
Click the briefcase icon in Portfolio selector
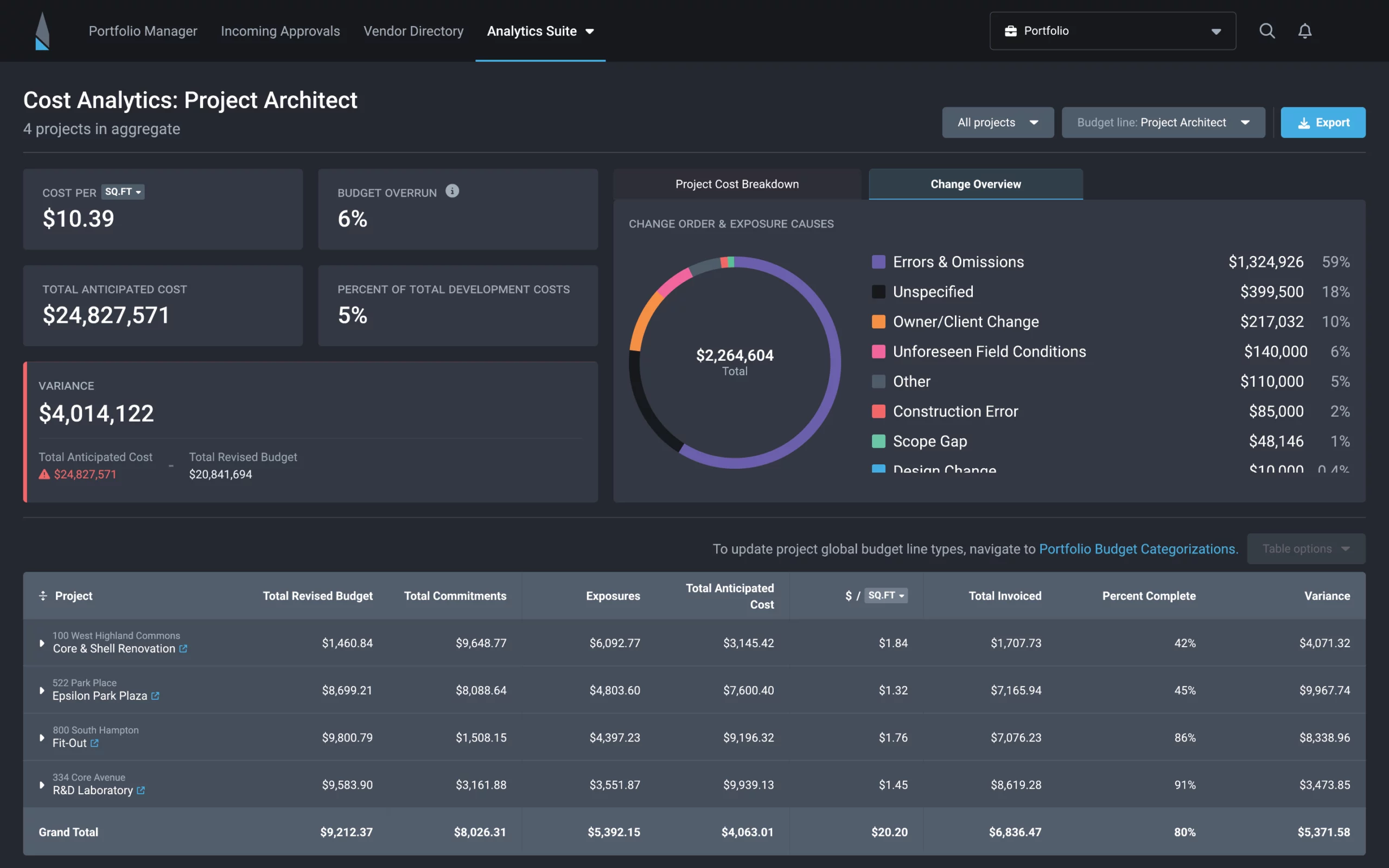point(1012,30)
